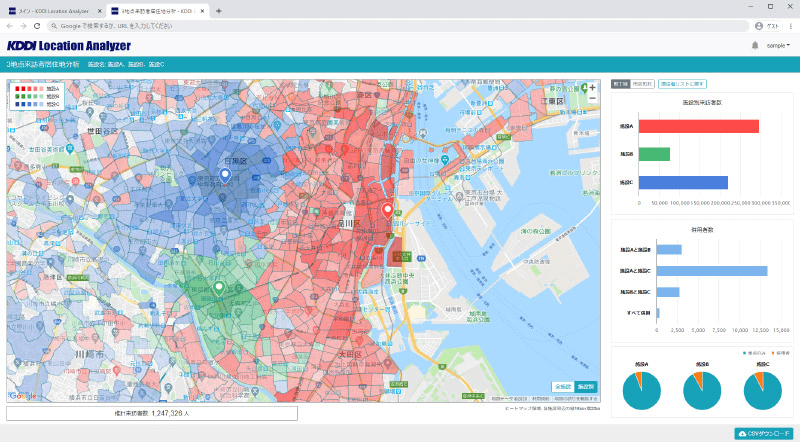This screenshot has width=800, height=442.
Task: Open the sample user dropdown
Action: (x=778, y=45)
